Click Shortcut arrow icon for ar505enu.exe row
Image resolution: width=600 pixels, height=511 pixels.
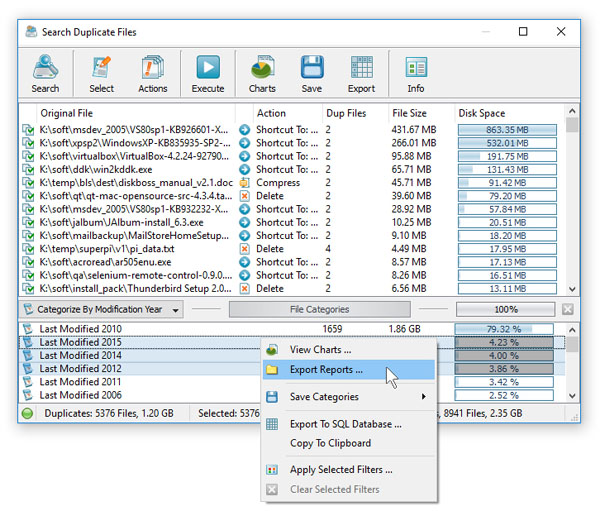coord(245,262)
